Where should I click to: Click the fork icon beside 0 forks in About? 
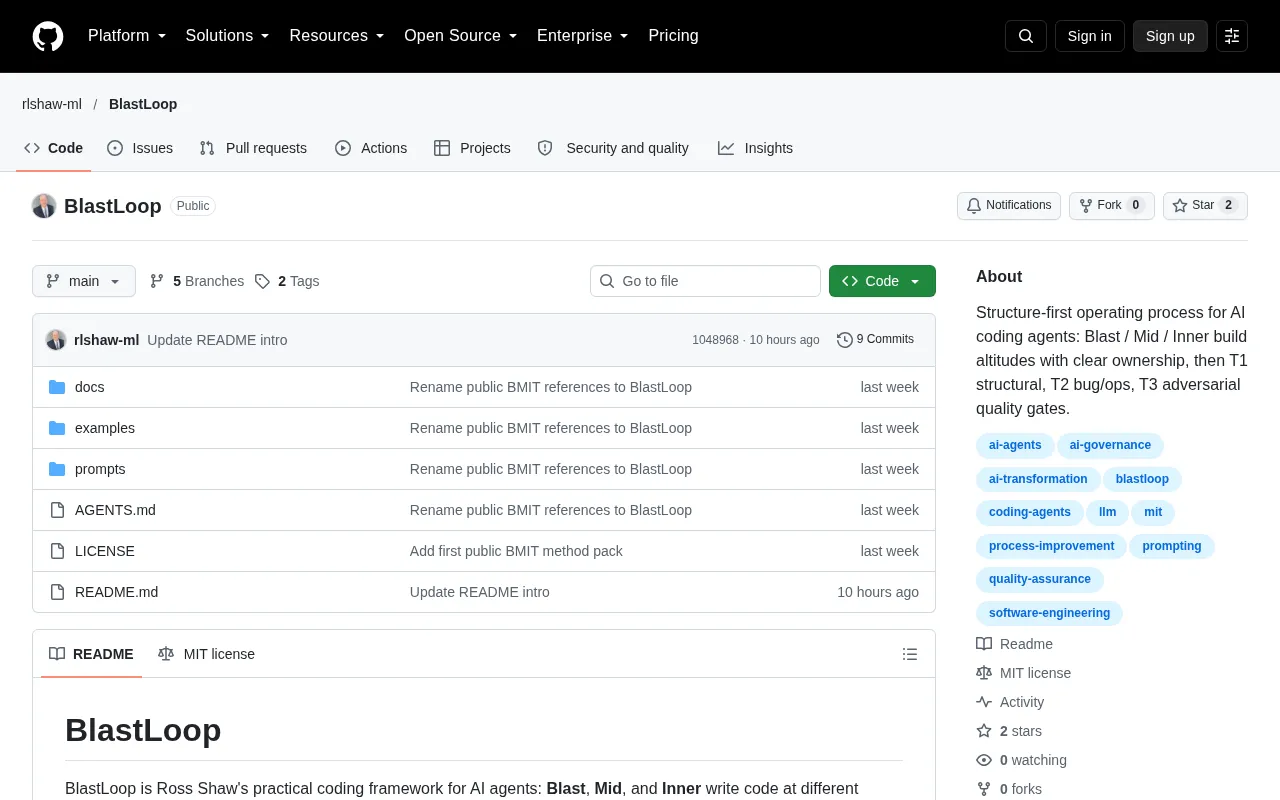984,789
